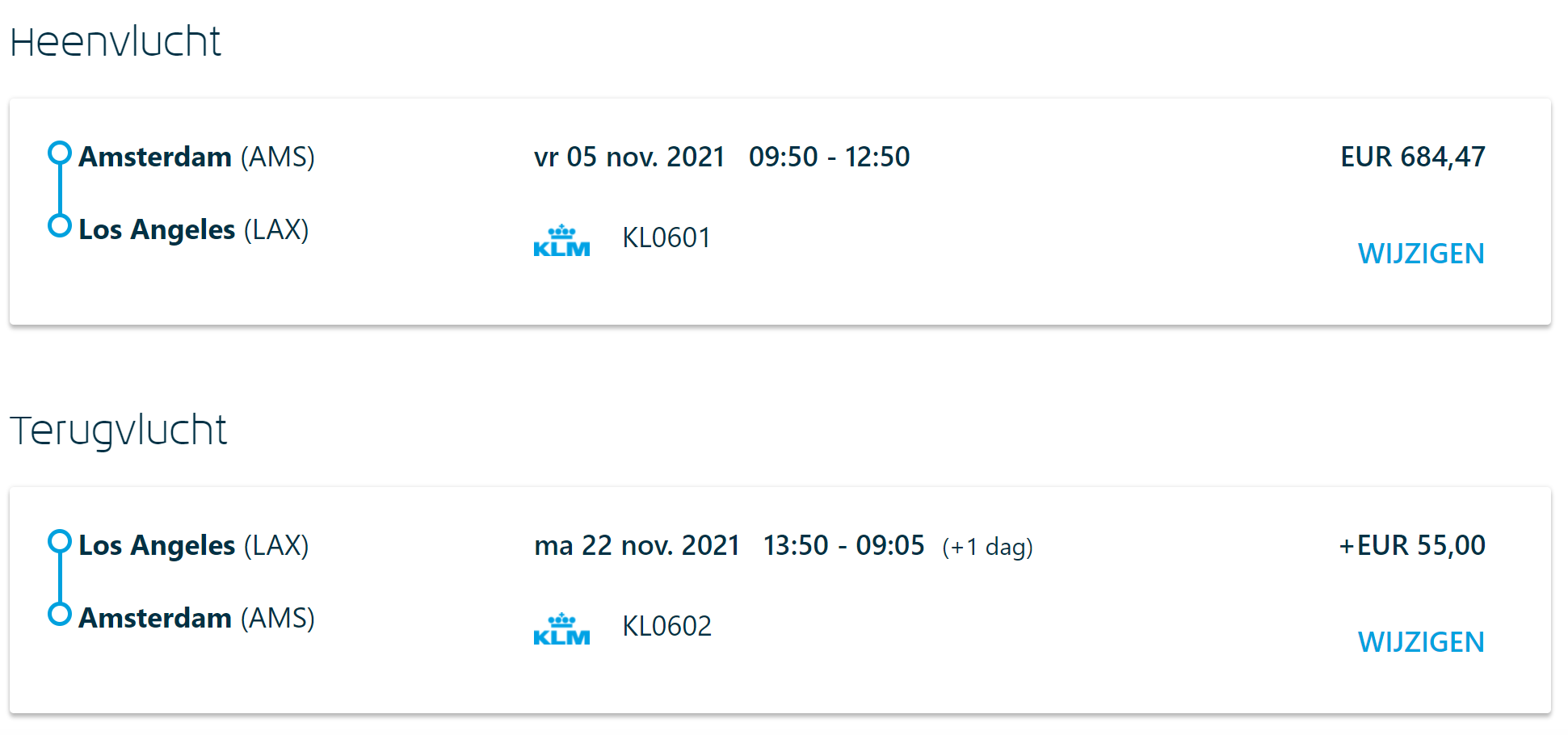Click the outbound date vr 05 nov. 2021
This screenshot has height=735, width=1568.
pos(629,157)
